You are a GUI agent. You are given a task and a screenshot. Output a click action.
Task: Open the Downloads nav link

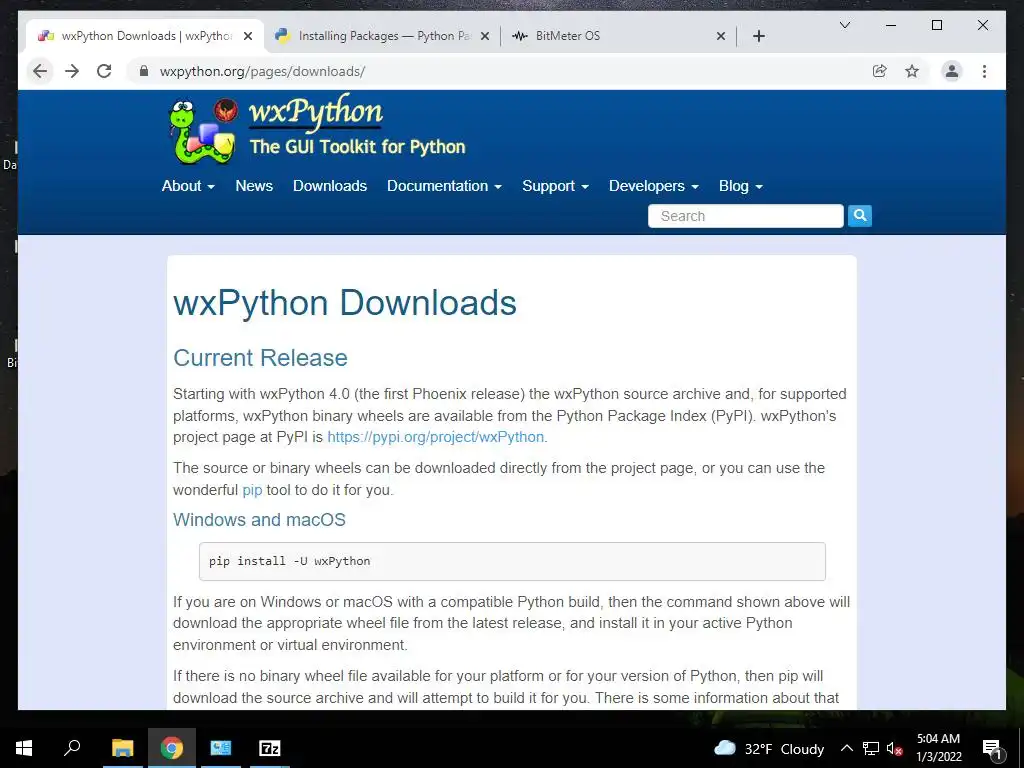pos(330,186)
